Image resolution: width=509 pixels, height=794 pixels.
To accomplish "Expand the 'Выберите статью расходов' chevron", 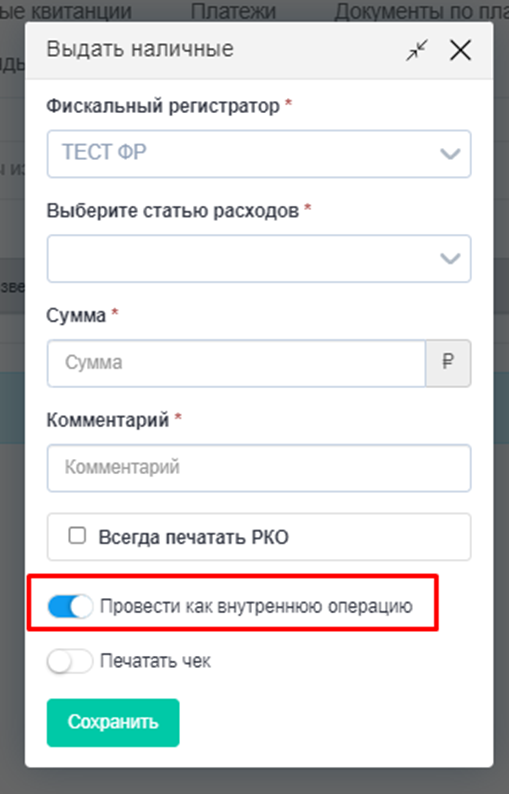I will tap(450, 258).
